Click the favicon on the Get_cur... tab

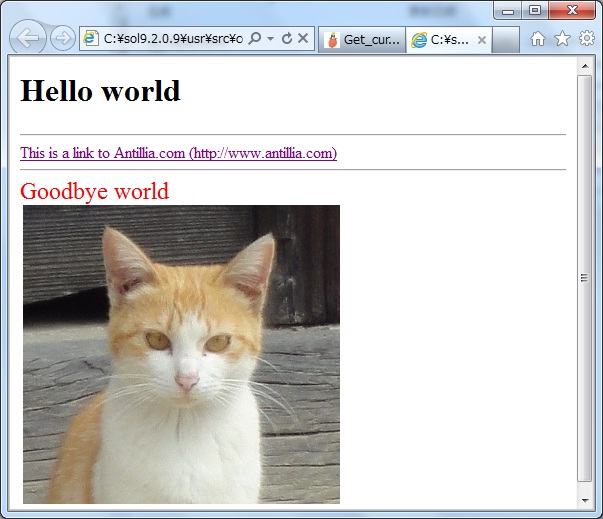(x=332, y=40)
